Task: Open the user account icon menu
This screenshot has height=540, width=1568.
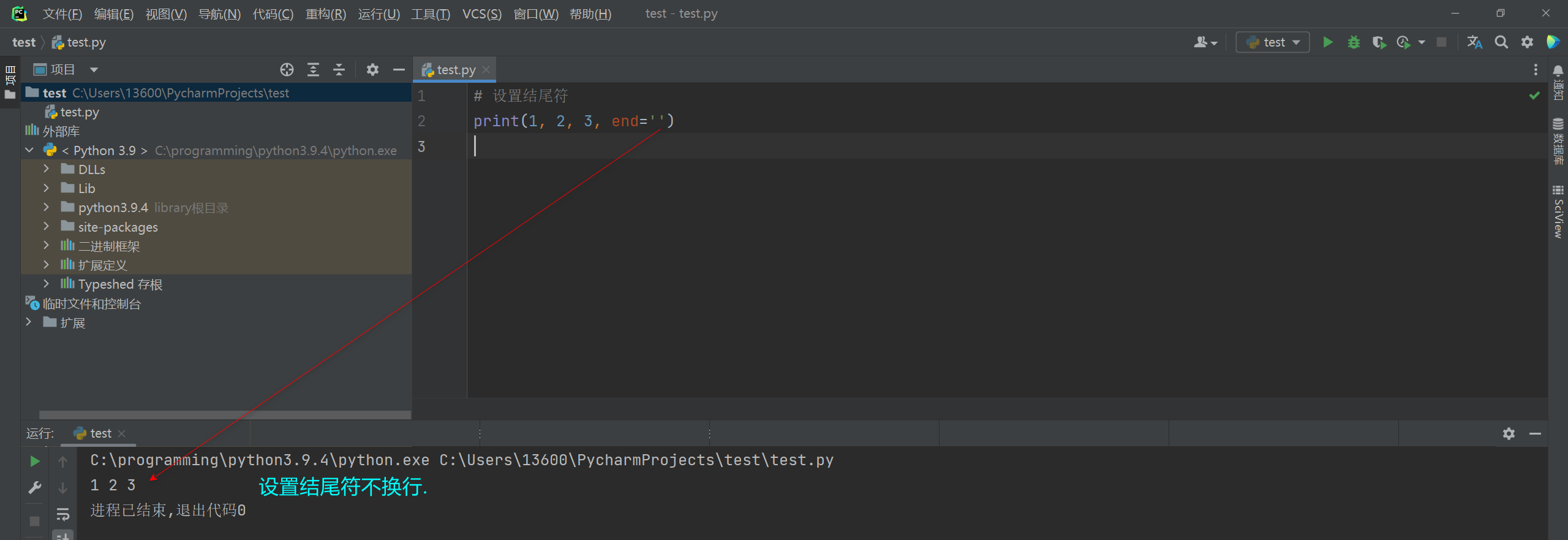Action: click(x=1205, y=42)
